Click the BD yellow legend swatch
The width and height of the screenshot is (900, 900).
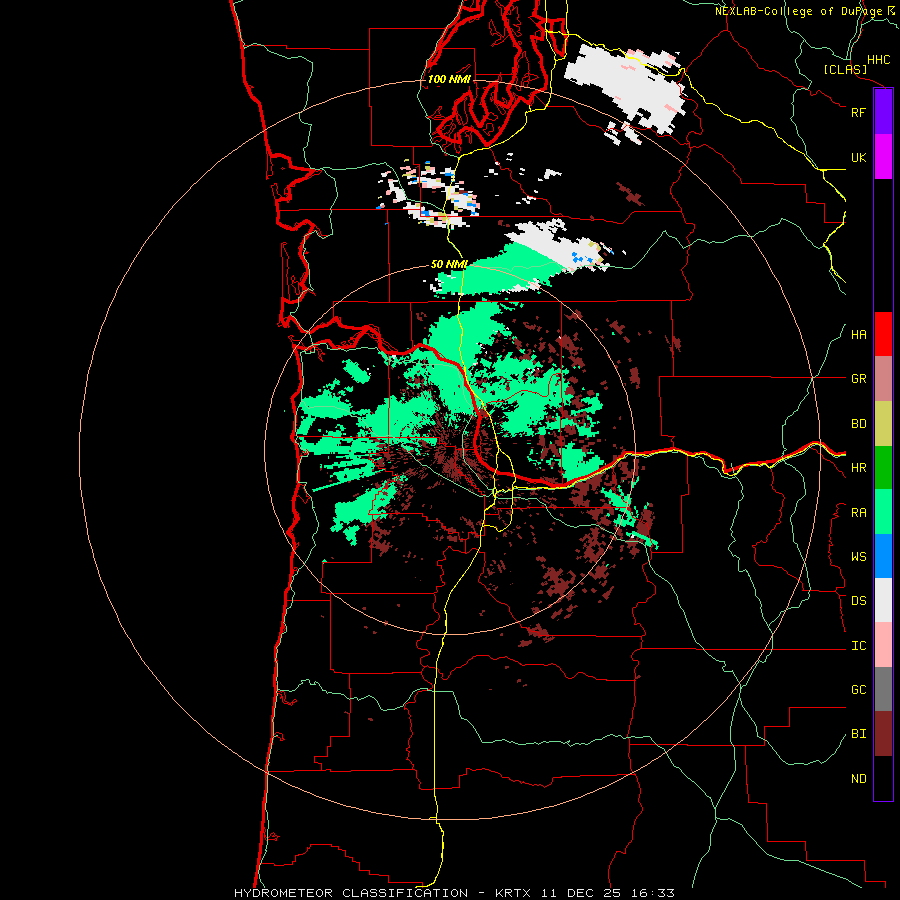[883, 424]
